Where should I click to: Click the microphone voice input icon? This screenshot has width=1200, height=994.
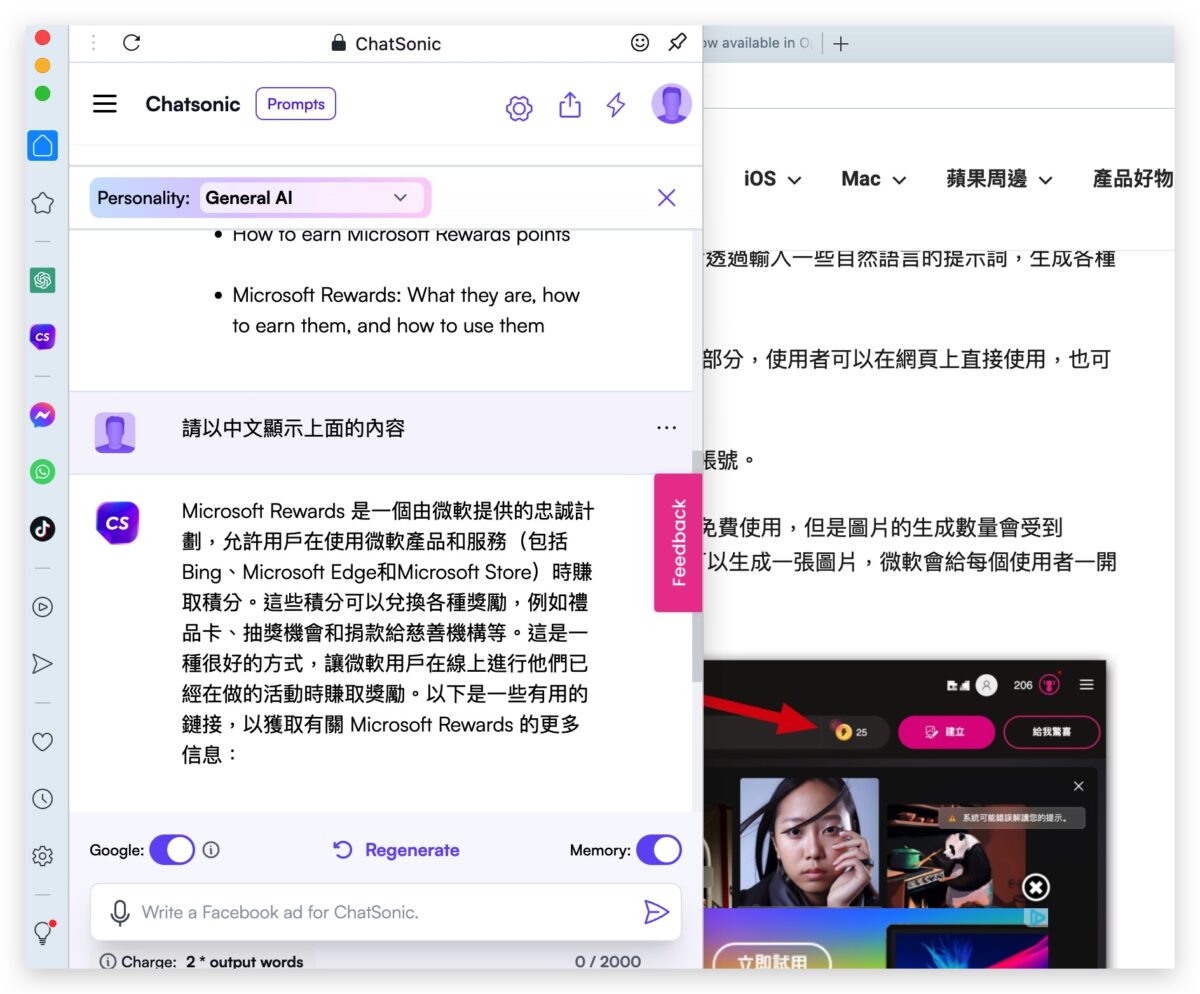[120, 912]
